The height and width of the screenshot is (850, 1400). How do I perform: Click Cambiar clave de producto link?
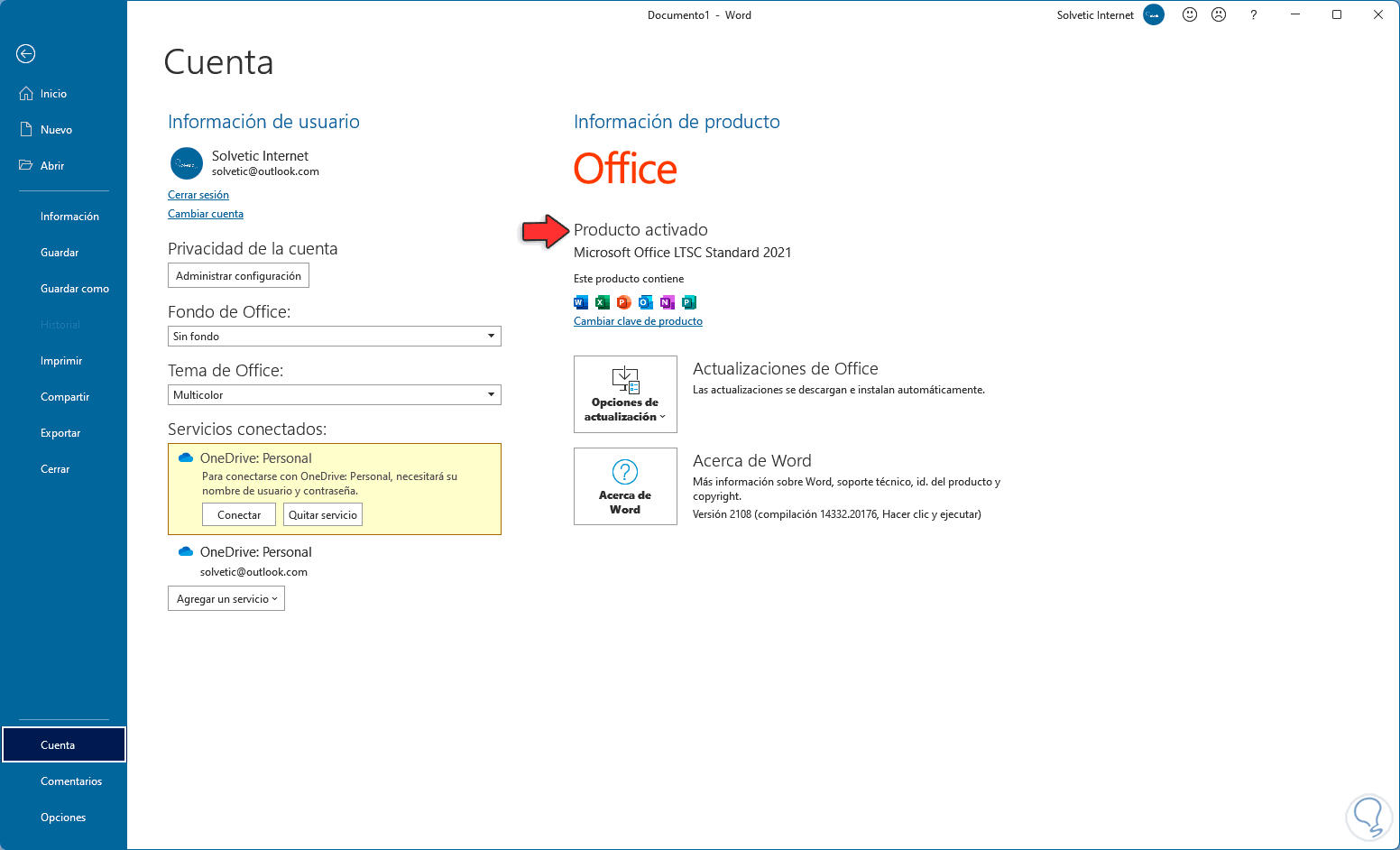[x=638, y=321]
